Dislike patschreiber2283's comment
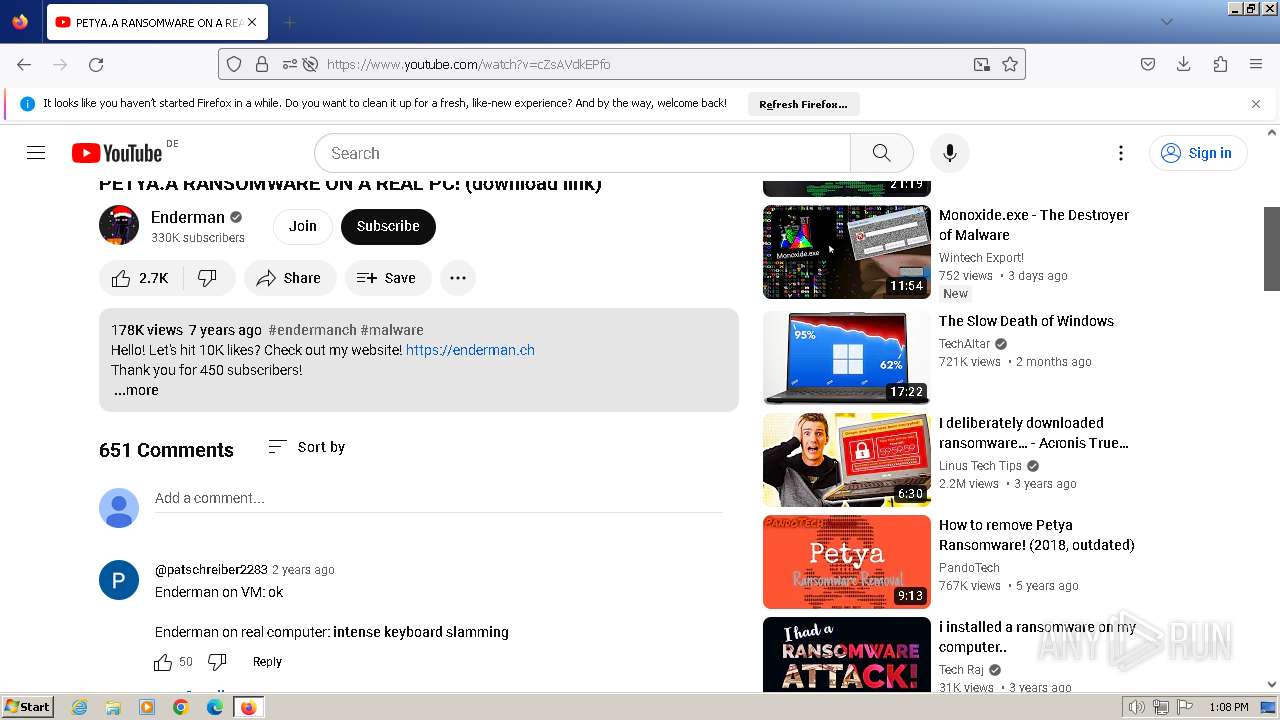This screenshot has height=720, width=1280. coord(217,662)
